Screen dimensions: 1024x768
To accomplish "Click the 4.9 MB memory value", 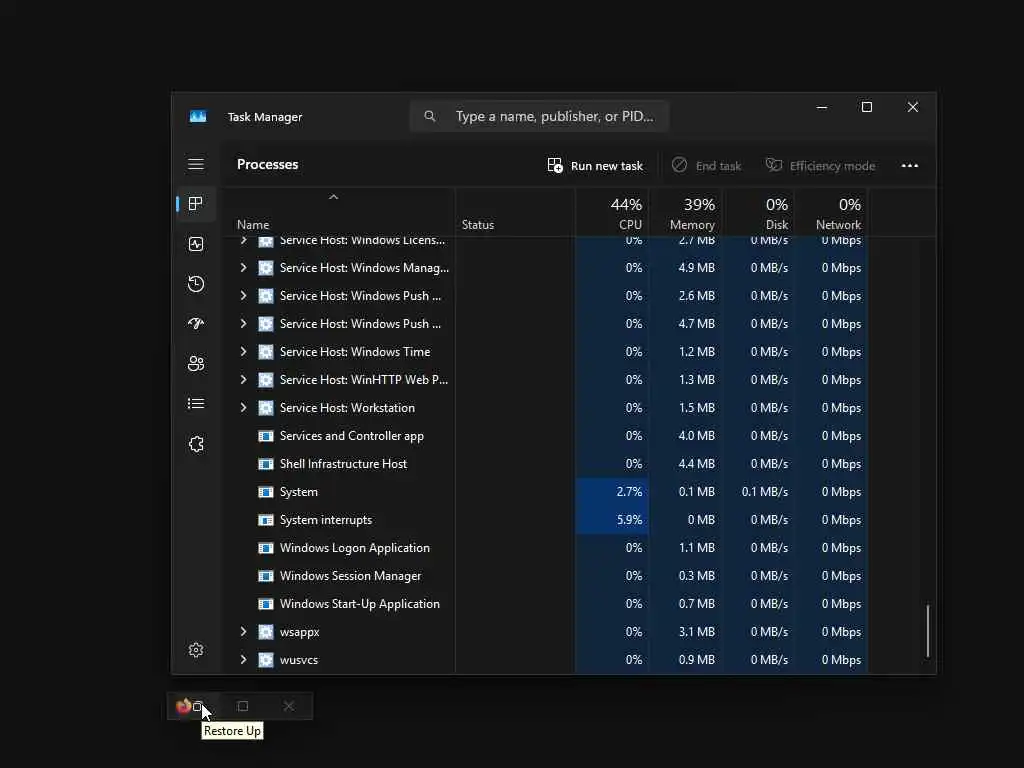I will [x=697, y=268].
